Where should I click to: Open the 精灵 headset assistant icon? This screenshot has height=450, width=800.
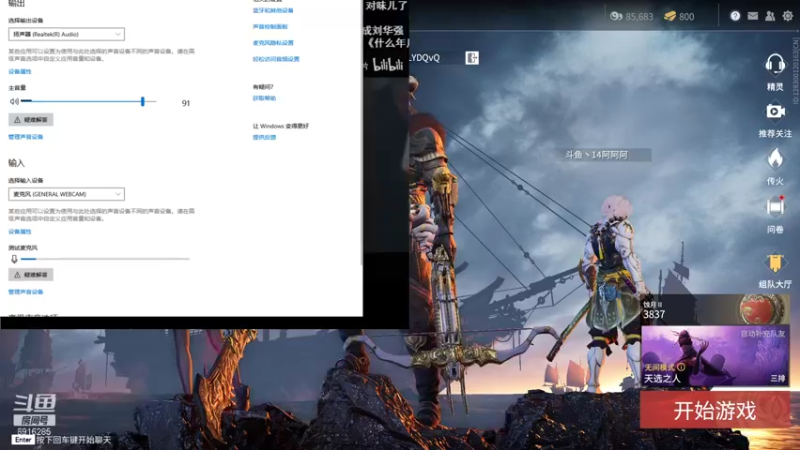coord(774,65)
